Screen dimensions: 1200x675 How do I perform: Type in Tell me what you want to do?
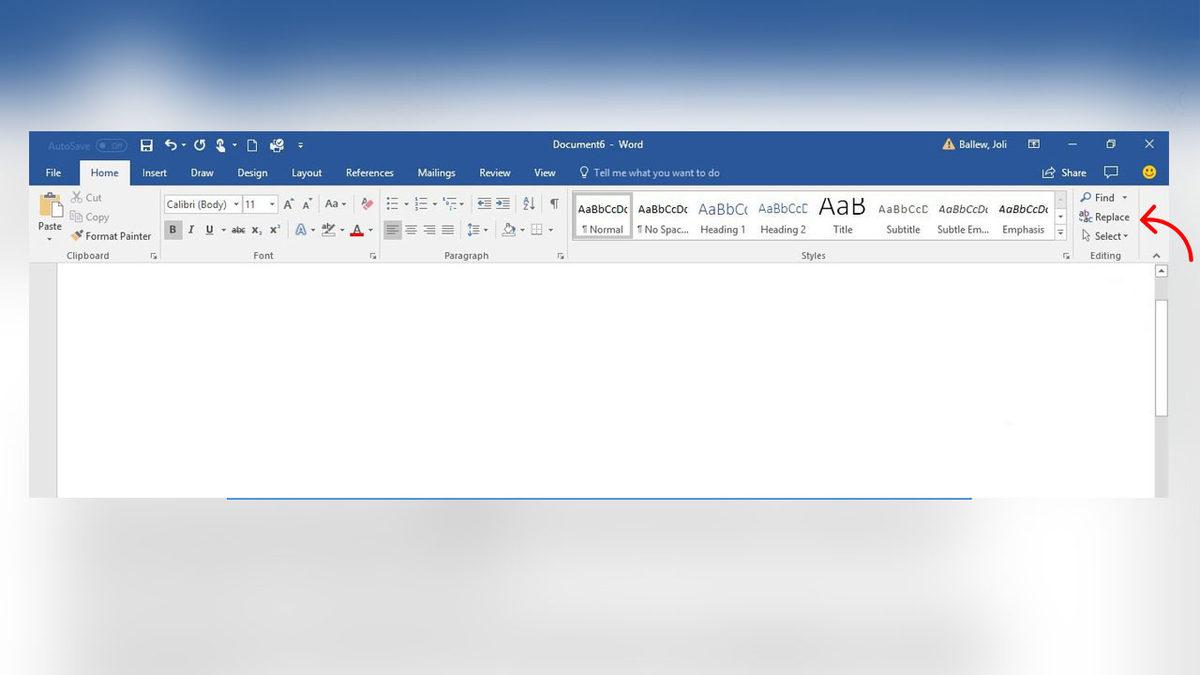(656, 173)
